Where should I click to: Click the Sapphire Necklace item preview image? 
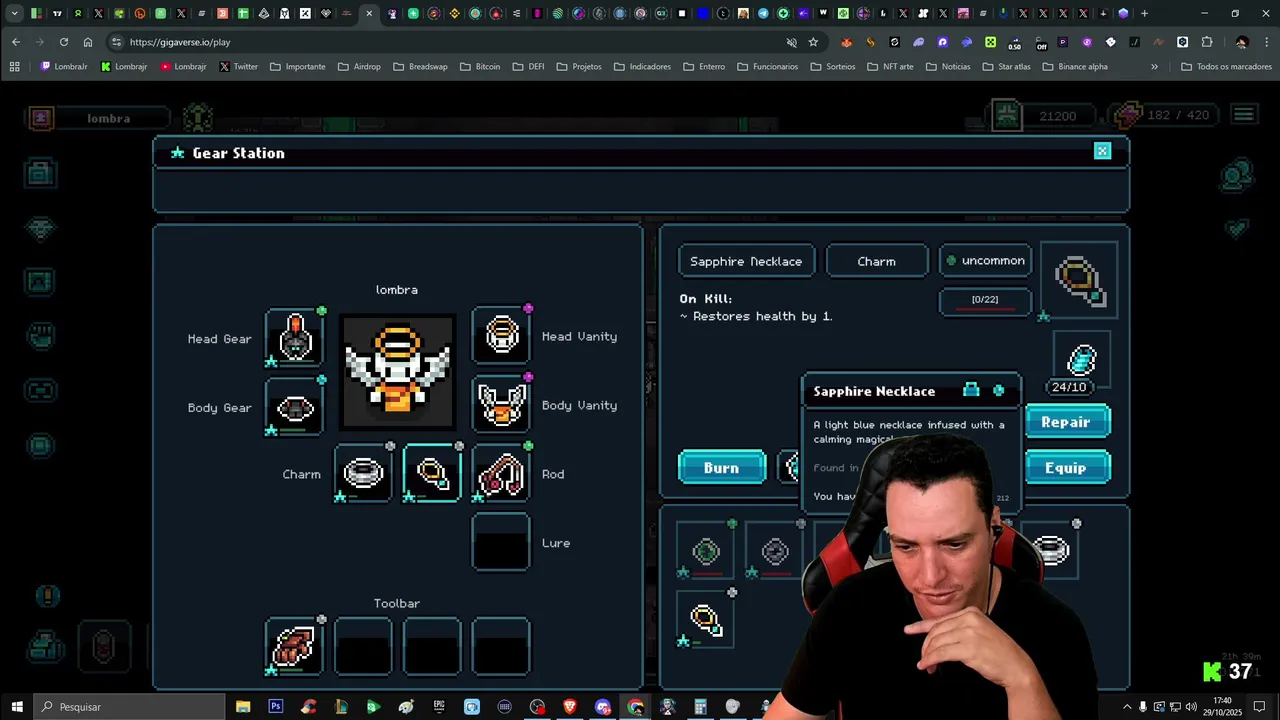pos(1079,280)
